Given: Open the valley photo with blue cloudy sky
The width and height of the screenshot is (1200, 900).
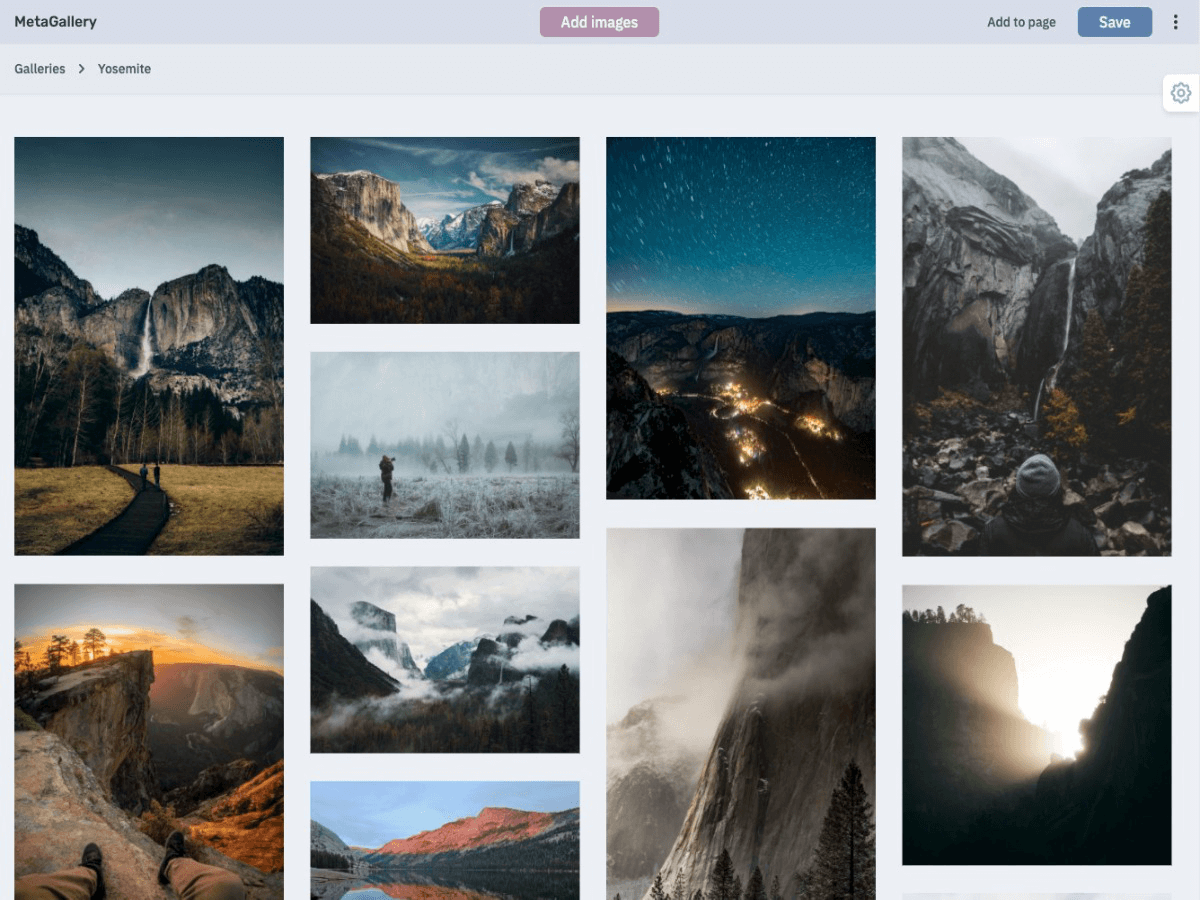Looking at the screenshot, I should [445, 230].
